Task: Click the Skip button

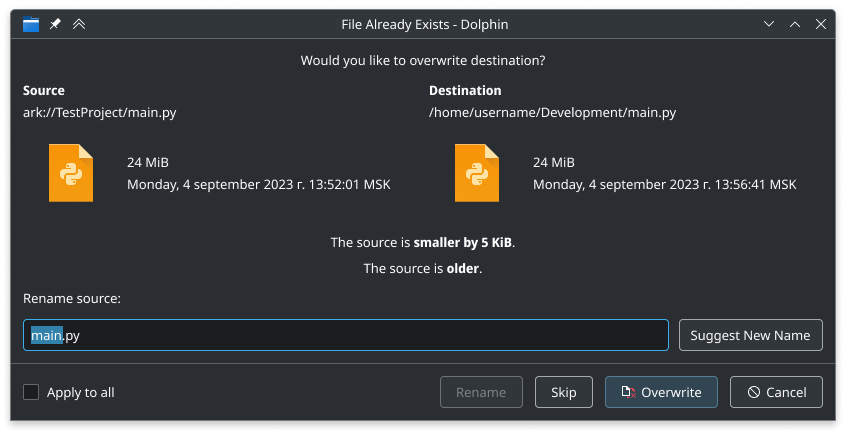Action: pos(564,392)
